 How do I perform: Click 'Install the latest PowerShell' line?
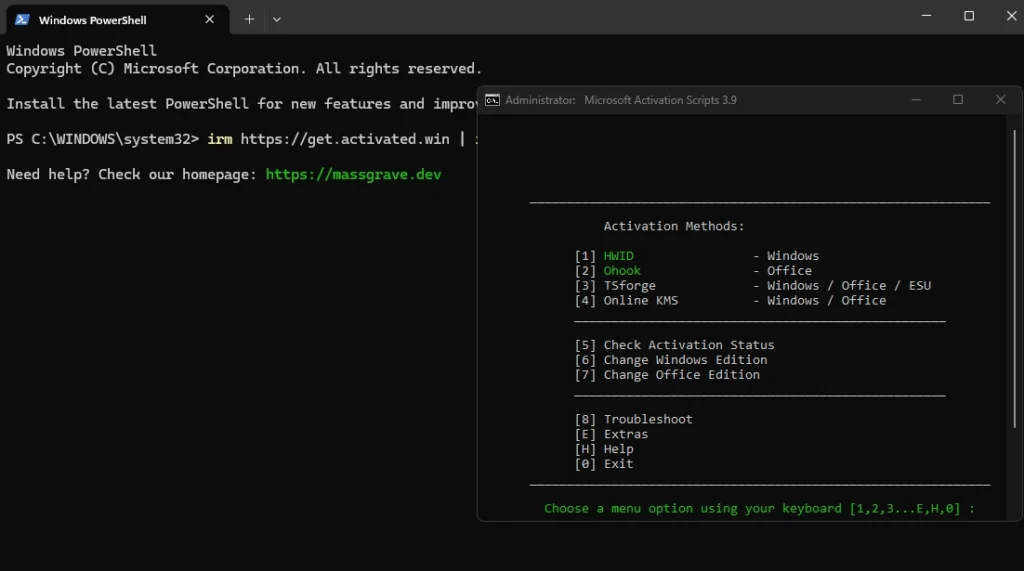(242, 104)
